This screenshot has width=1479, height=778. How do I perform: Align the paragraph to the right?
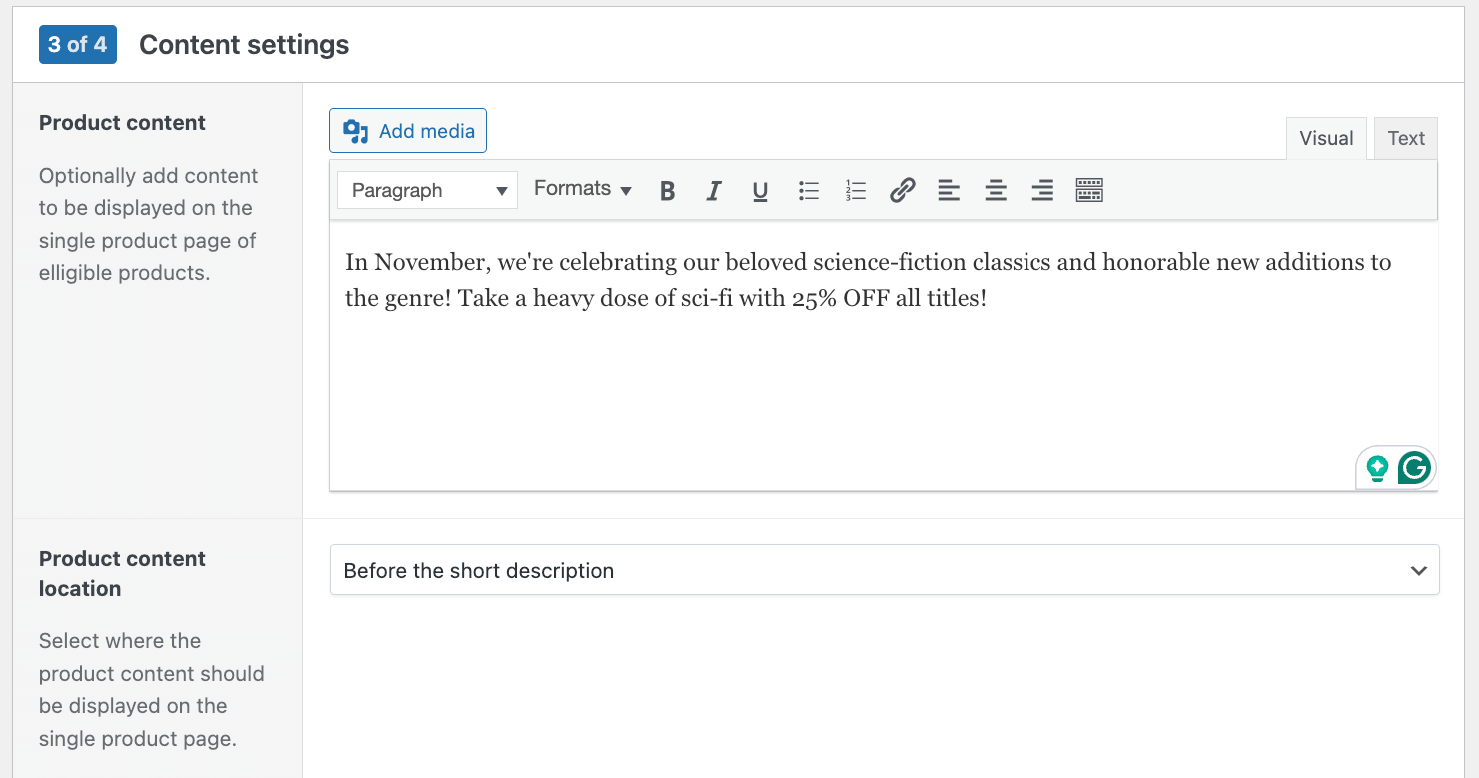tap(1041, 189)
